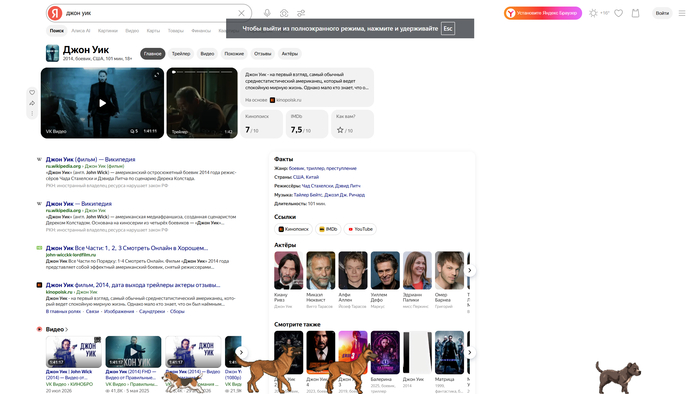
Task: Click the Install Yandex Browser banner button
Action: (543, 13)
